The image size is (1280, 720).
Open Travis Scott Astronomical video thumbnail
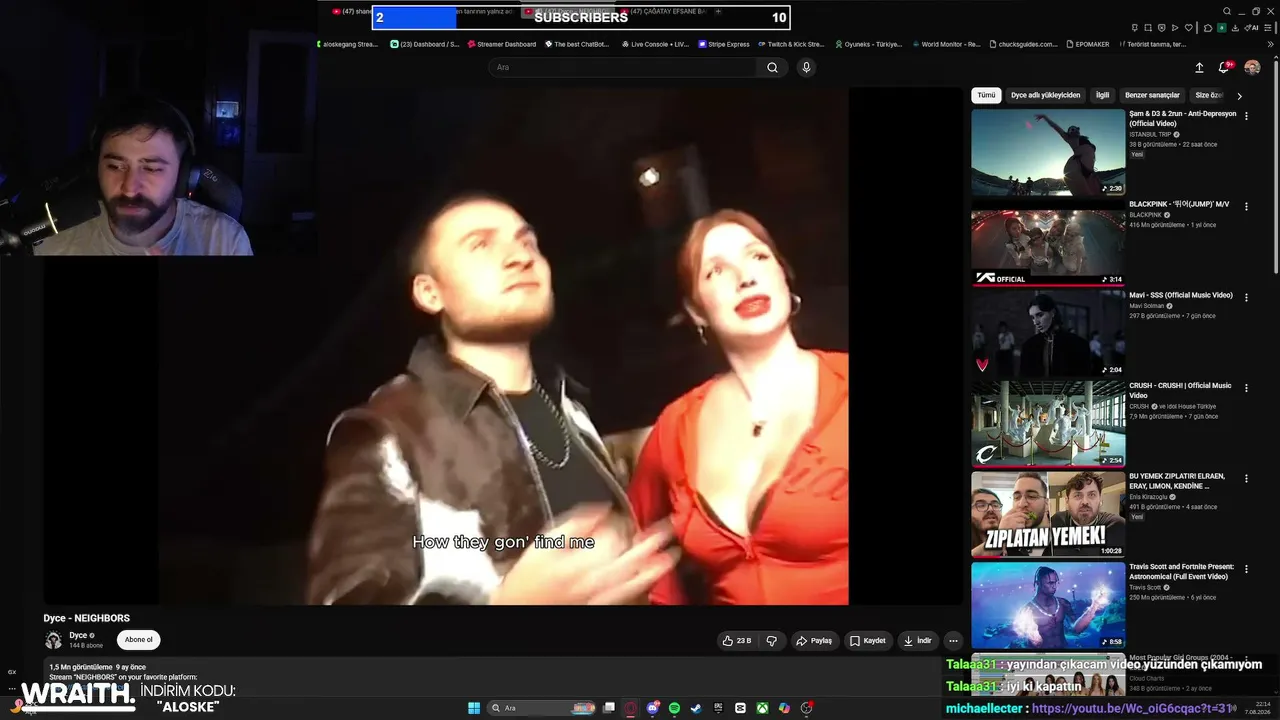(x=1048, y=605)
